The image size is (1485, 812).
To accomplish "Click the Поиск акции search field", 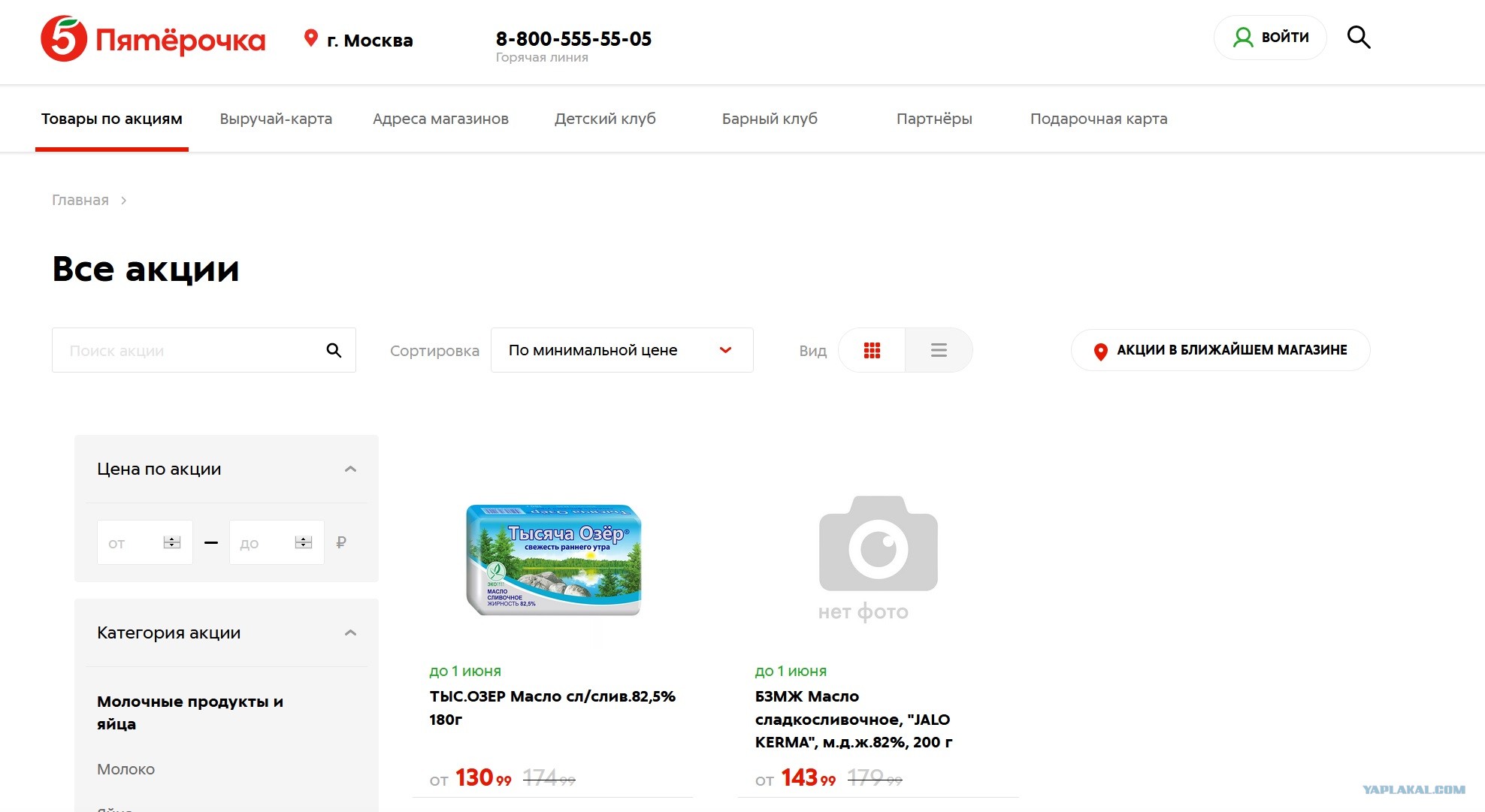I will click(204, 350).
